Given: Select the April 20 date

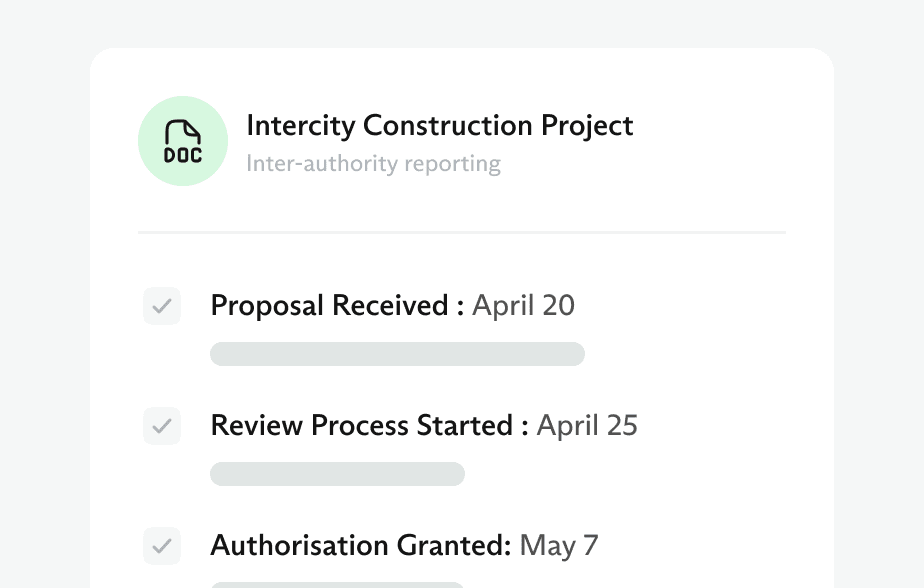Looking at the screenshot, I should 523,306.
